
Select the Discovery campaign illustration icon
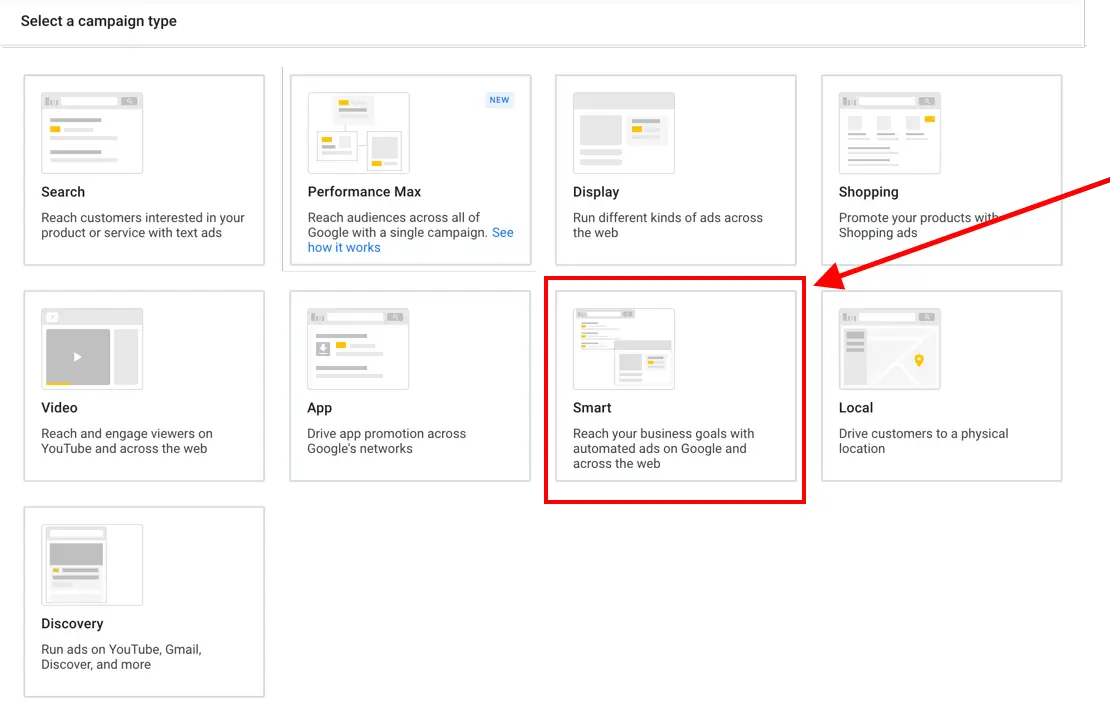92,565
